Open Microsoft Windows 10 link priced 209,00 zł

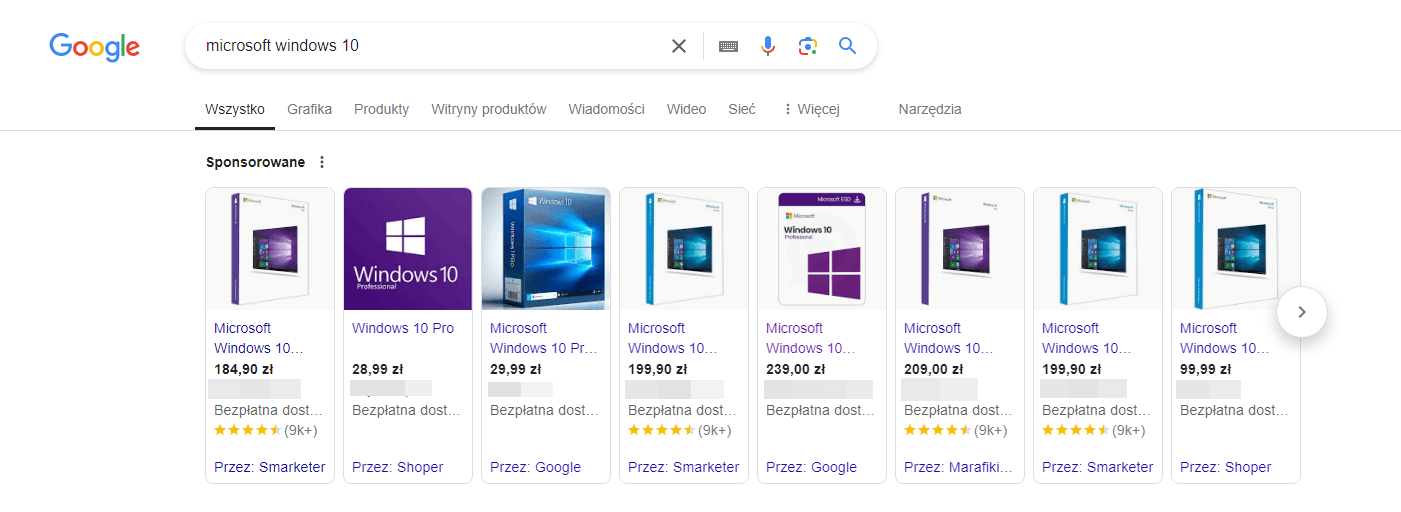tap(948, 338)
